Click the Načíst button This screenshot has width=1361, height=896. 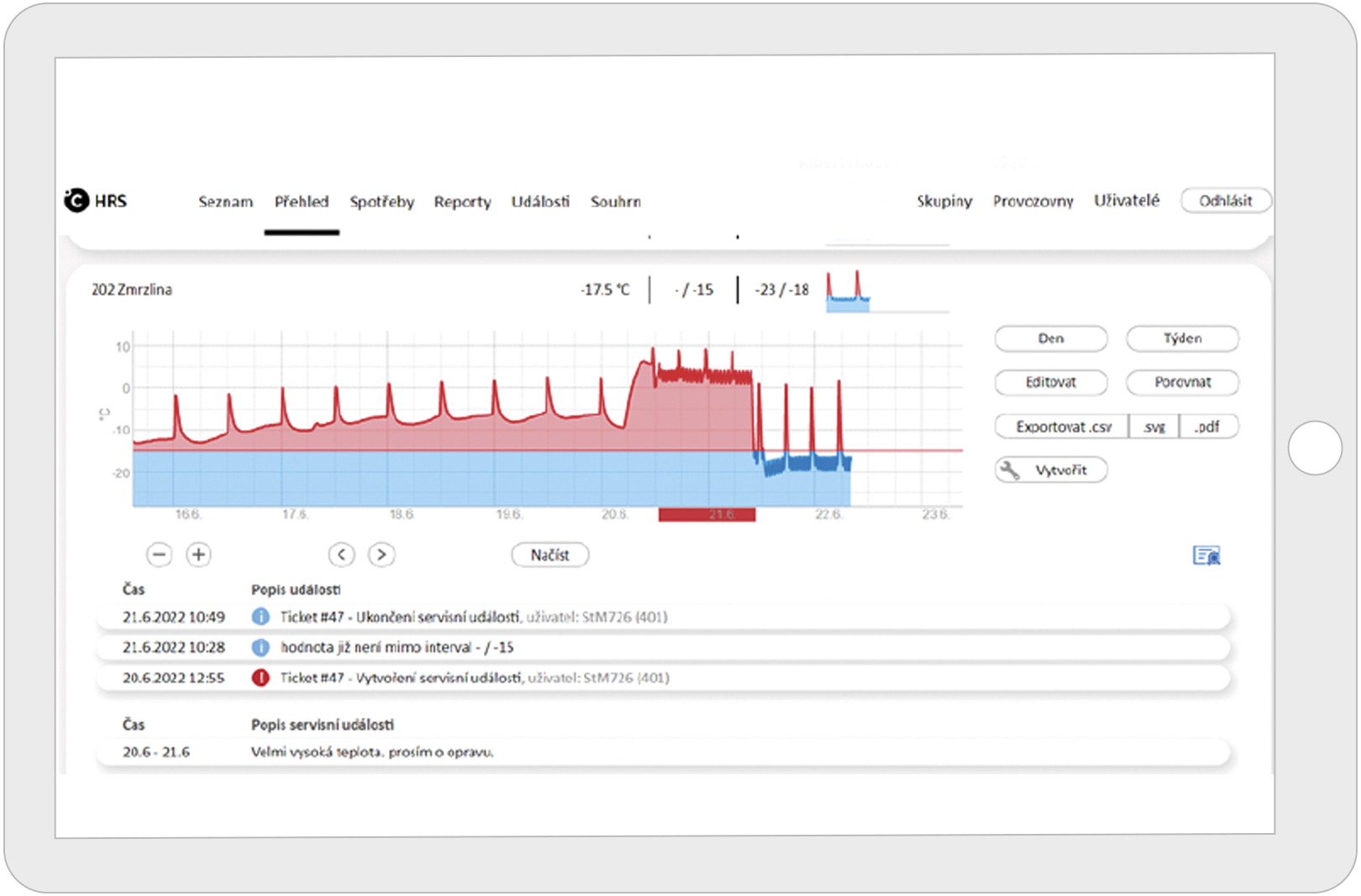550,555
